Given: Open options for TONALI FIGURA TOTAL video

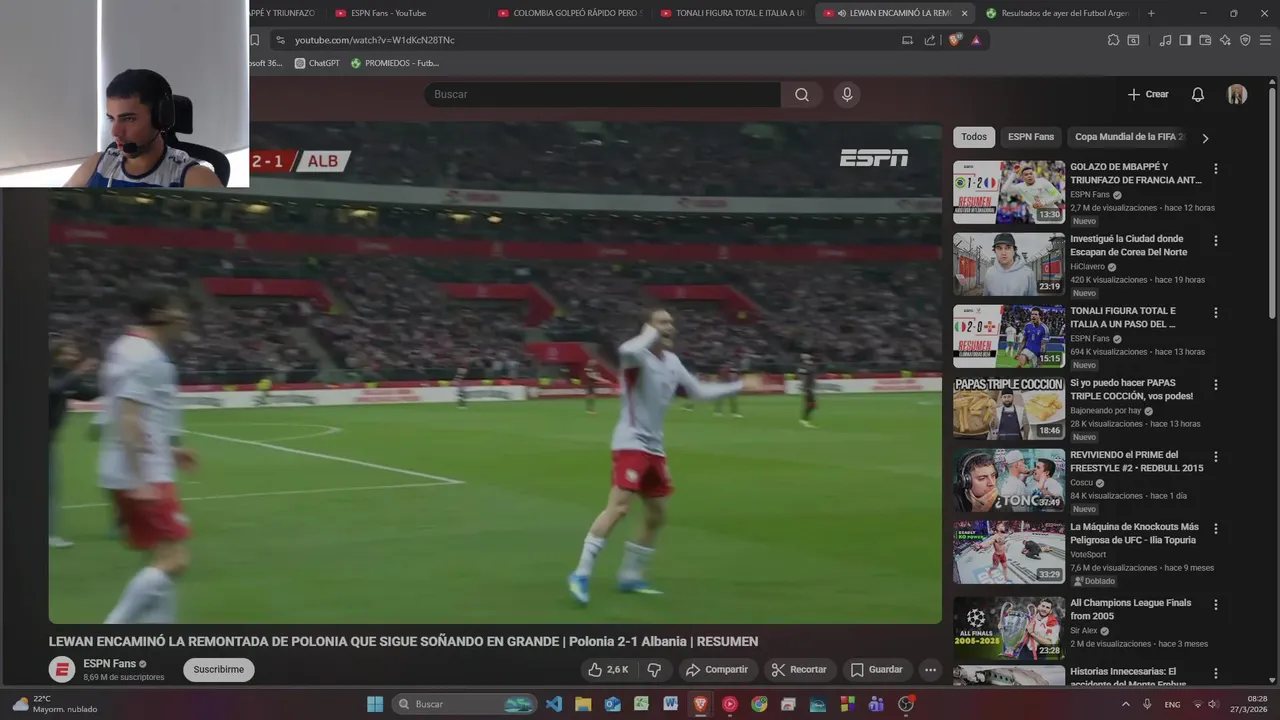Looking at the screenshot, I should tap(1216, 313).
